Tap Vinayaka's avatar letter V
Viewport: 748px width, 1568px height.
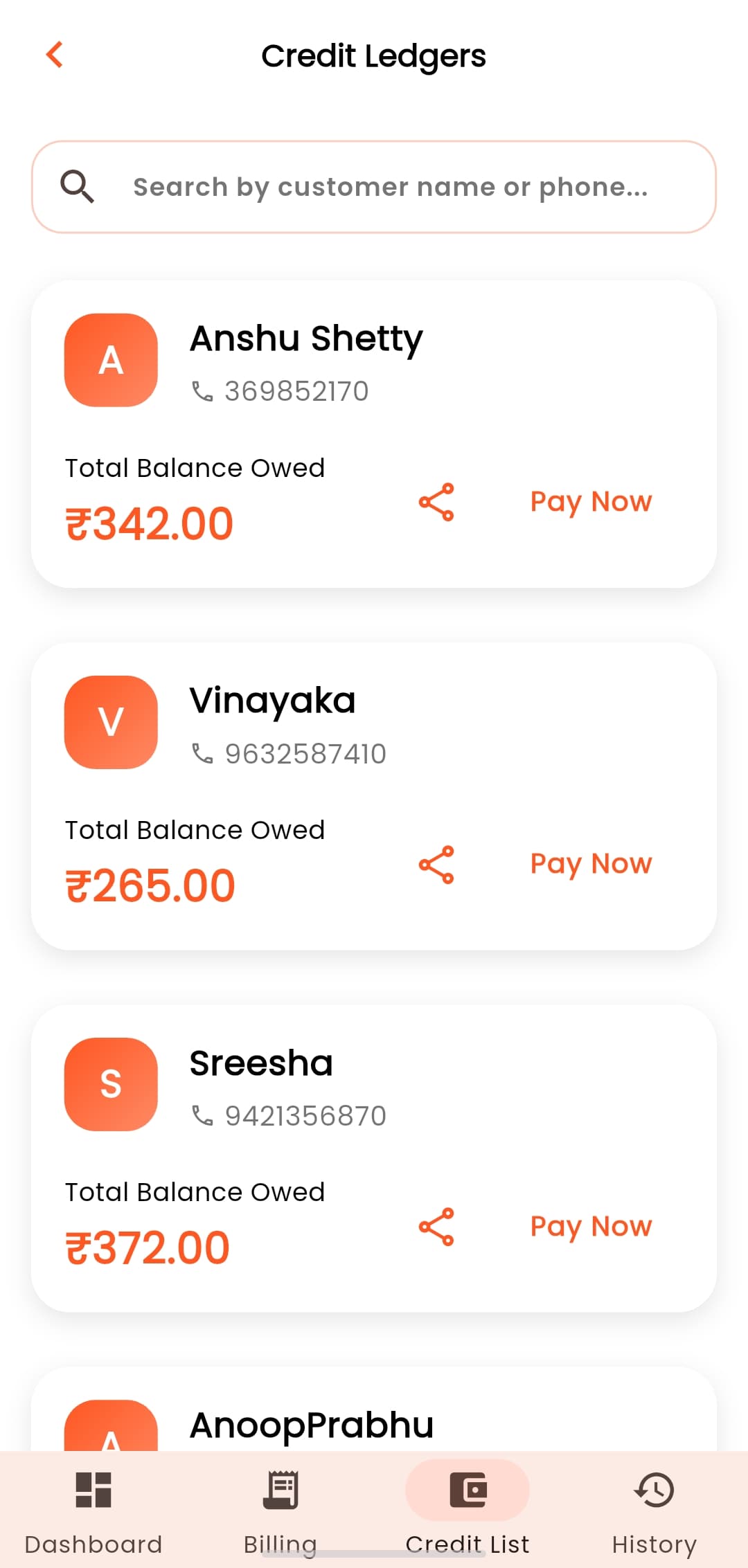pyautogui.click(x=111, y=722)
